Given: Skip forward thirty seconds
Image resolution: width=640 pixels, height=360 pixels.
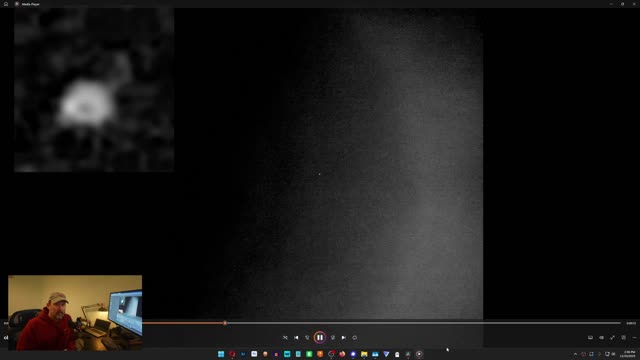Looking at the screenshot, I should point(333,338).
